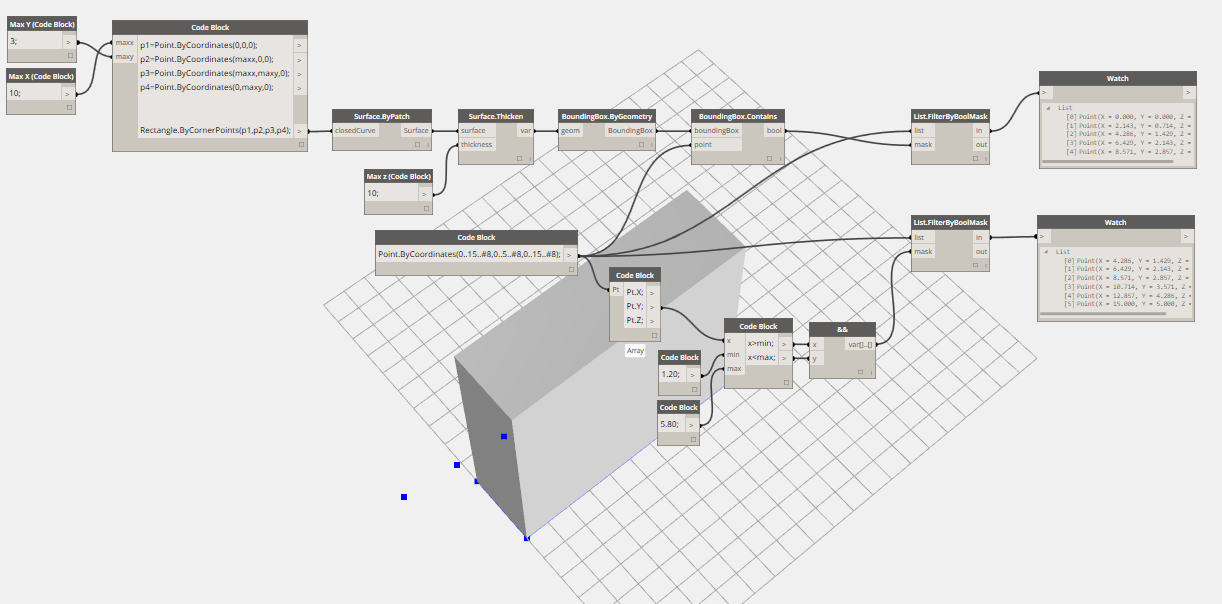
Task: Click bool output port on BoundingBox.Contains
Action: pos(774,130)
